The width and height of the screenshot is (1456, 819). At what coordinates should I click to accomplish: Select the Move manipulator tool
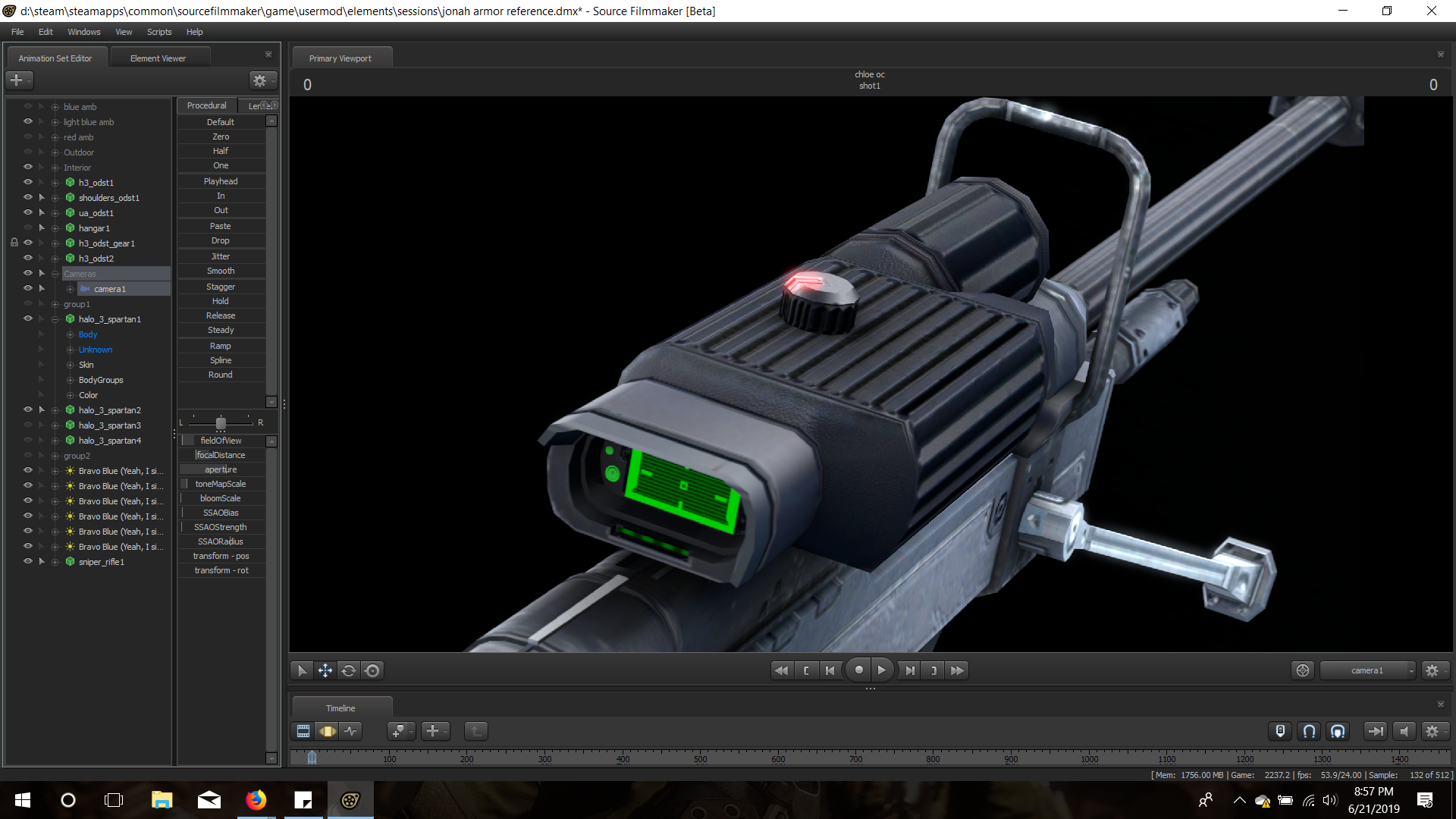pyautogui.click(x=325, y=670)
